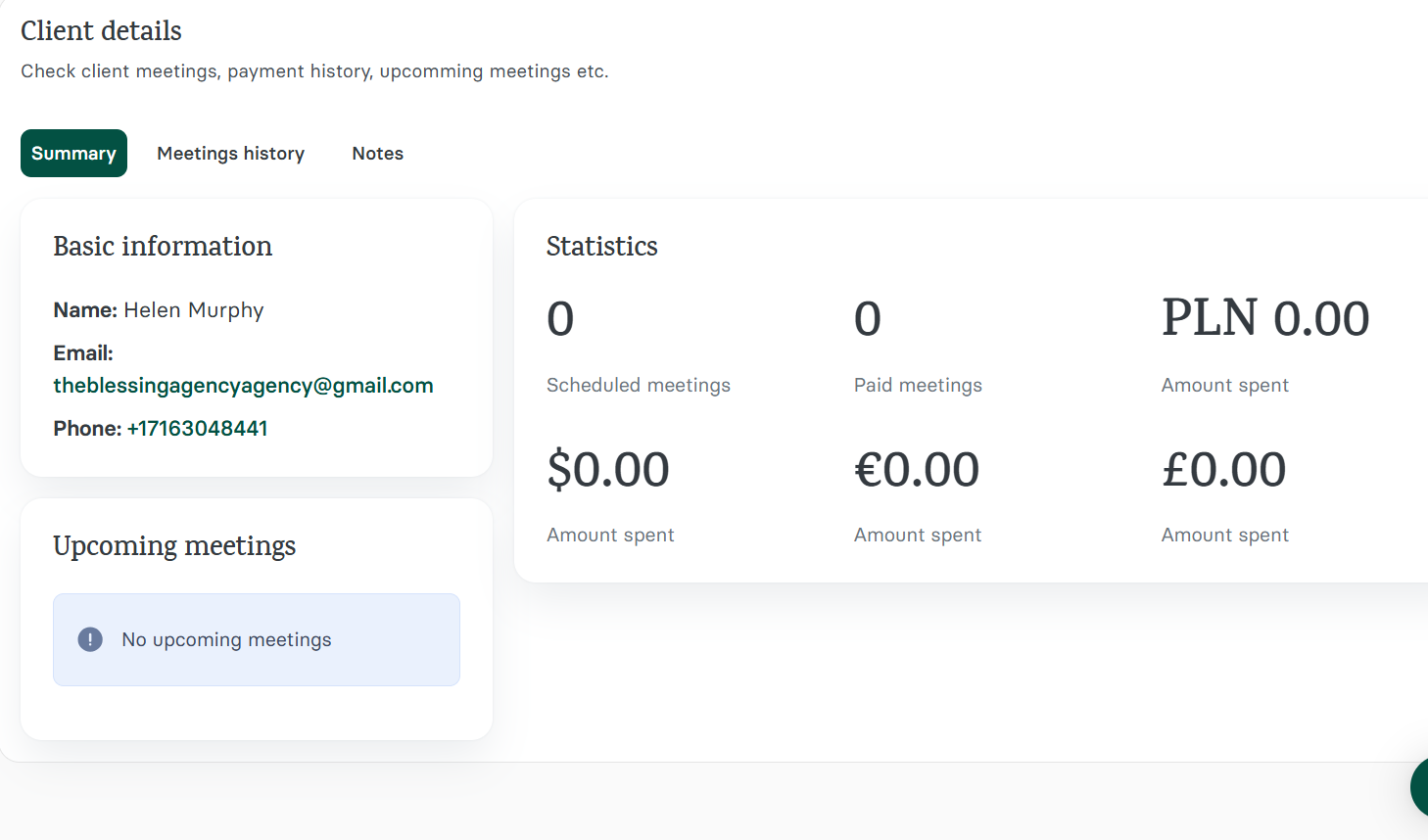
Task: Click the Basic information card title
Action: coord(163,246)
